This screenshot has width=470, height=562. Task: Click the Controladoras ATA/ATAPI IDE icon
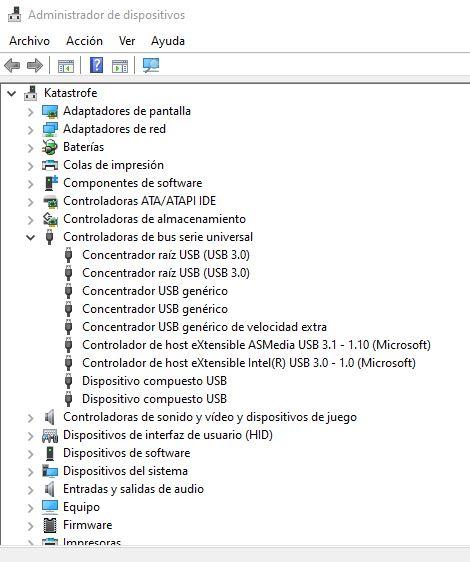click(x=51, y=201)
